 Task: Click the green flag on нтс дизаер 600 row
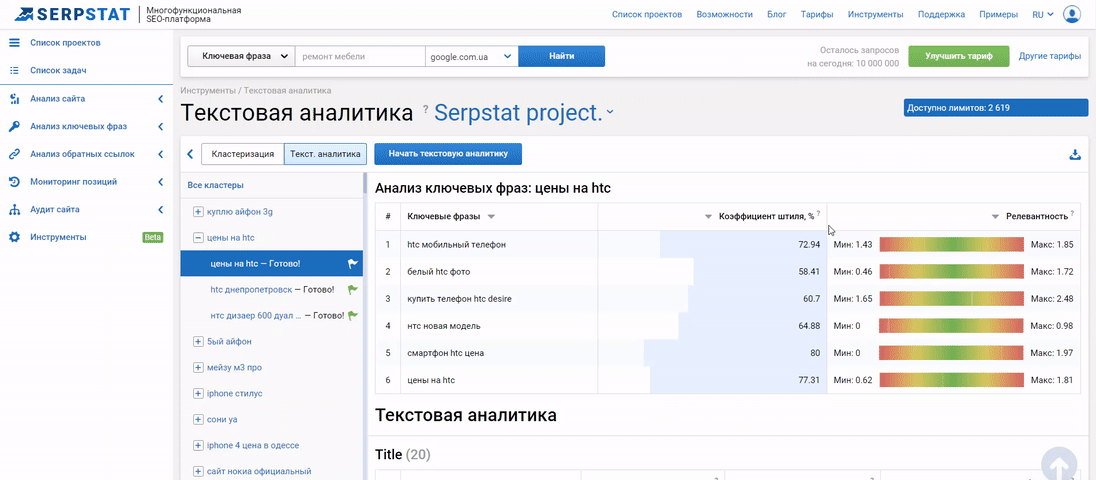pos(353,315)
